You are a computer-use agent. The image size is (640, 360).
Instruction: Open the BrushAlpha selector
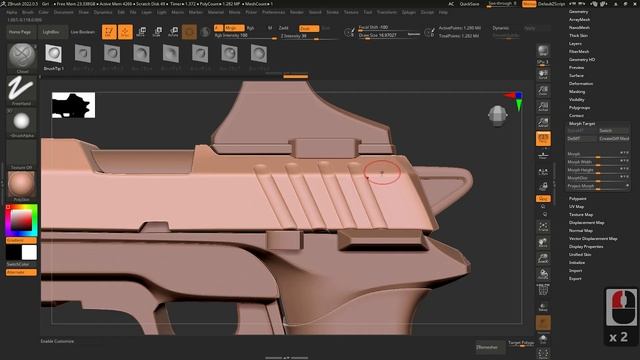(22, 123)
